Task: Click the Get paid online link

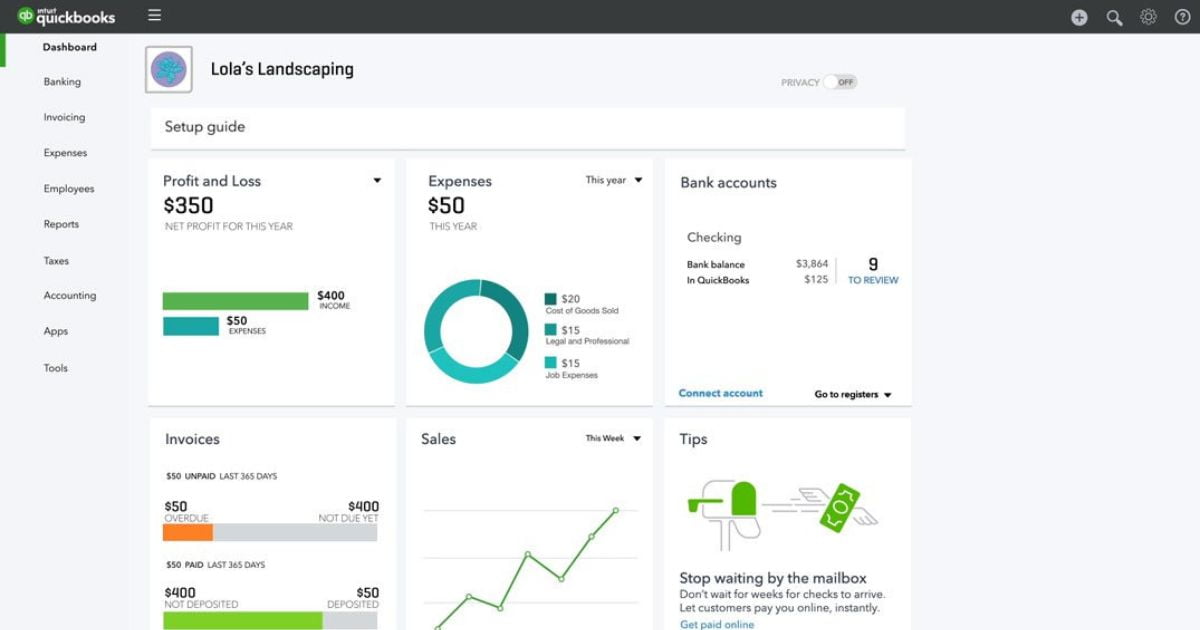Action: [x=717, y=624]
